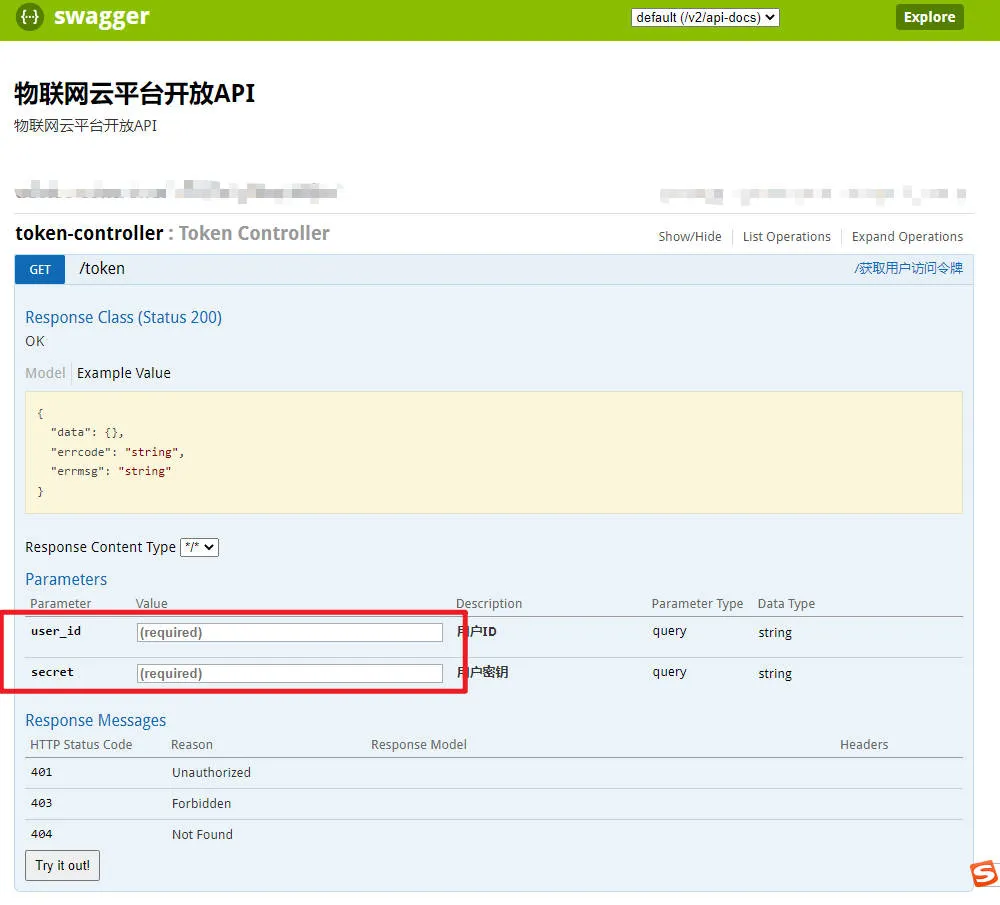Click the Response Class (Status 200) heading

124,318
